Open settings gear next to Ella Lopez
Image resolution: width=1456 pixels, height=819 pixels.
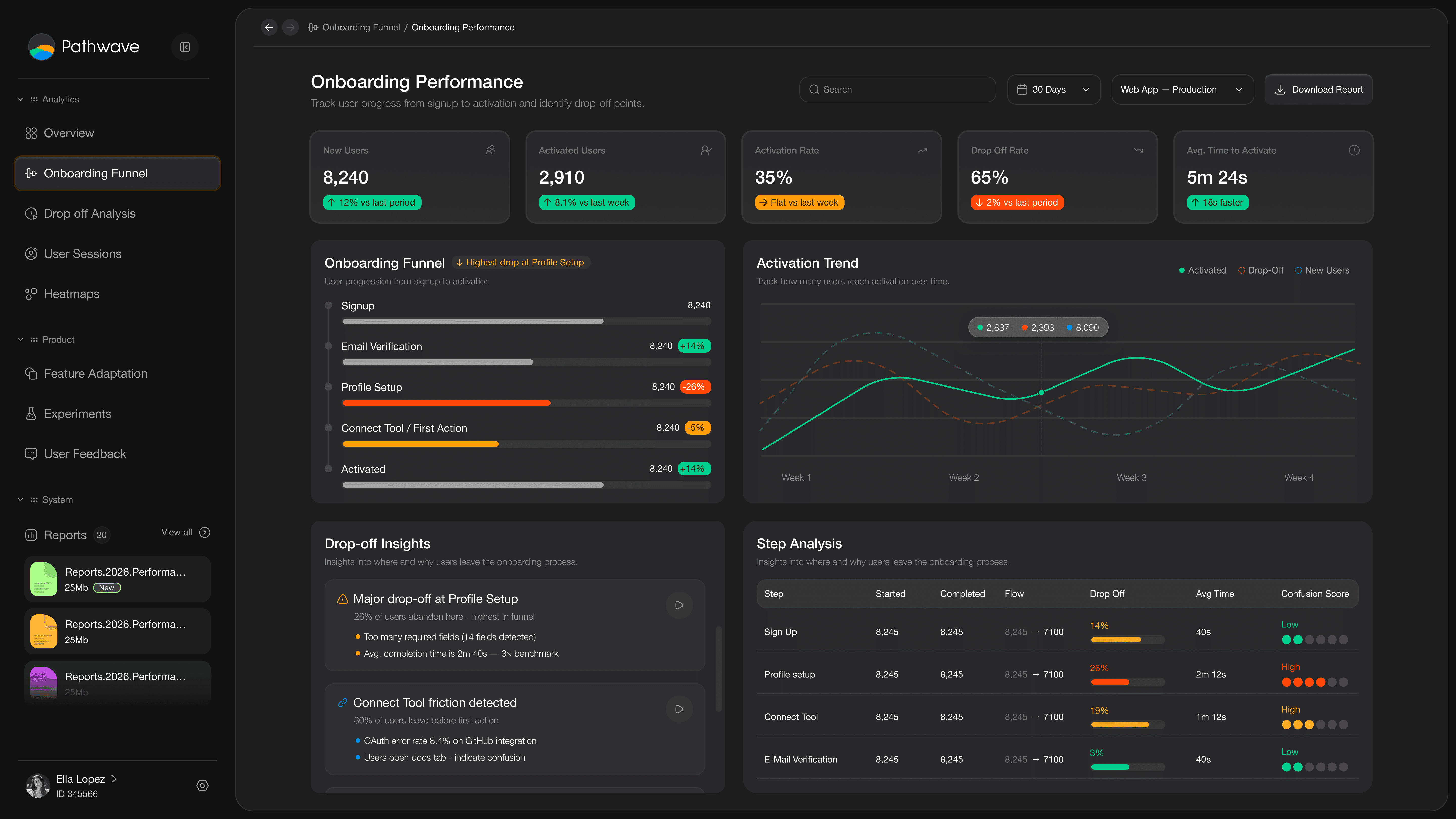(202, 786)
